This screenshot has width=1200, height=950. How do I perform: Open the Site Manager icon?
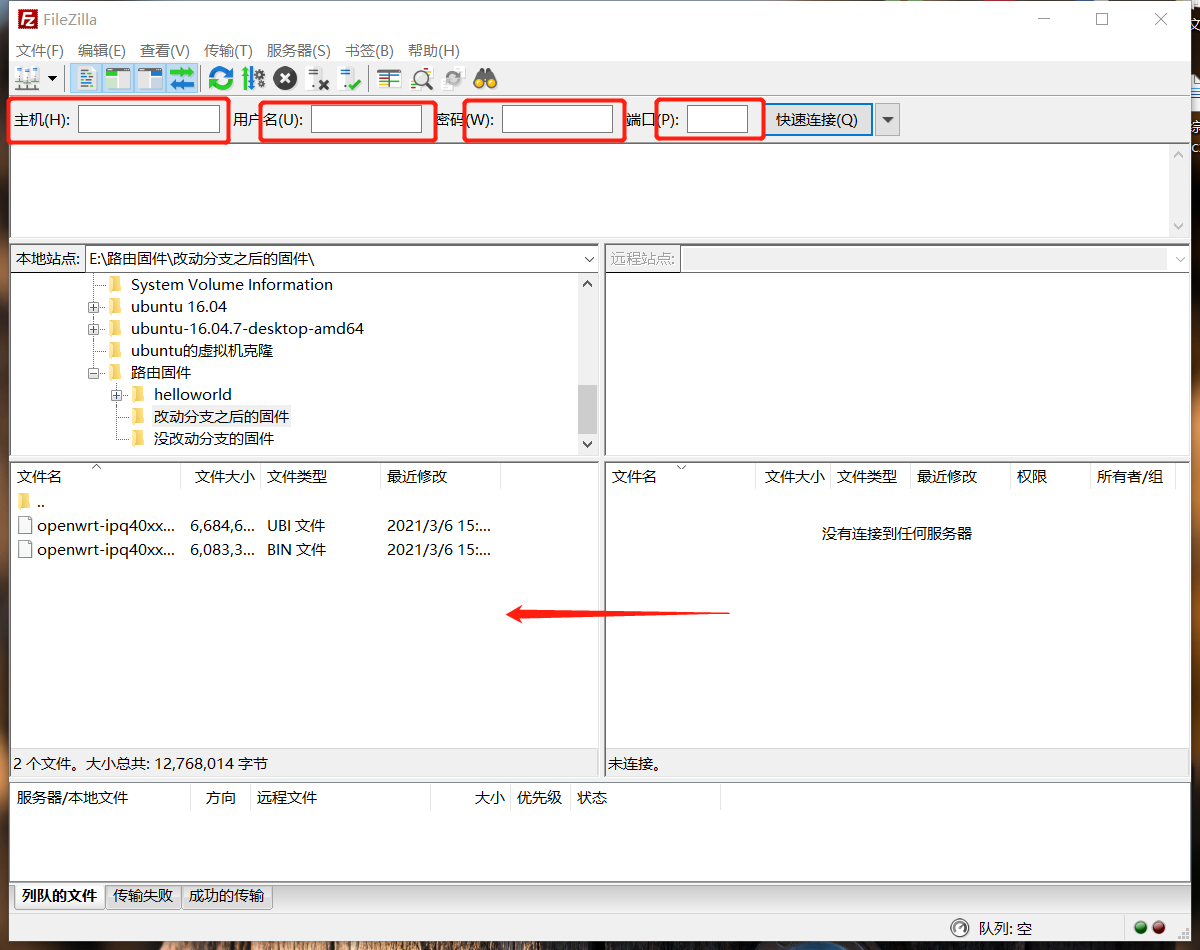tap(27, 78)
